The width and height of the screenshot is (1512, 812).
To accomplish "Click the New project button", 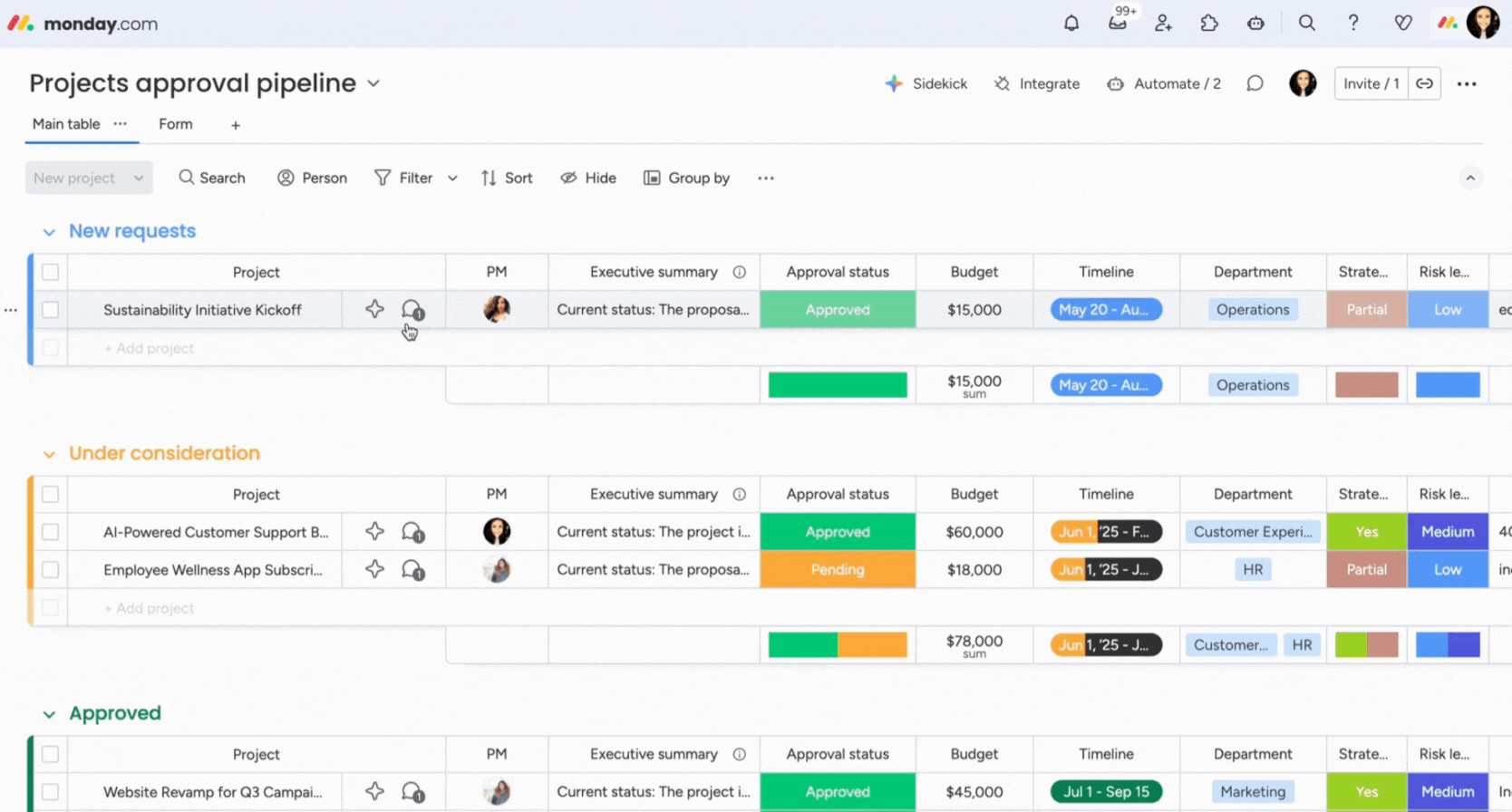I will [74, 178].
